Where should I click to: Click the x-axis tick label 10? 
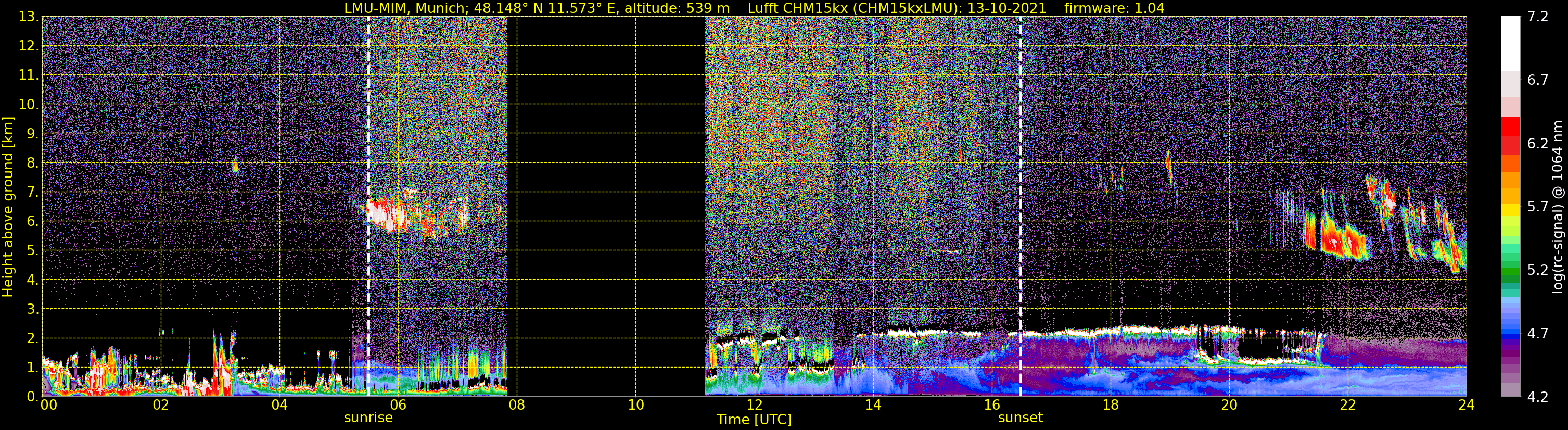coord(635,405)
